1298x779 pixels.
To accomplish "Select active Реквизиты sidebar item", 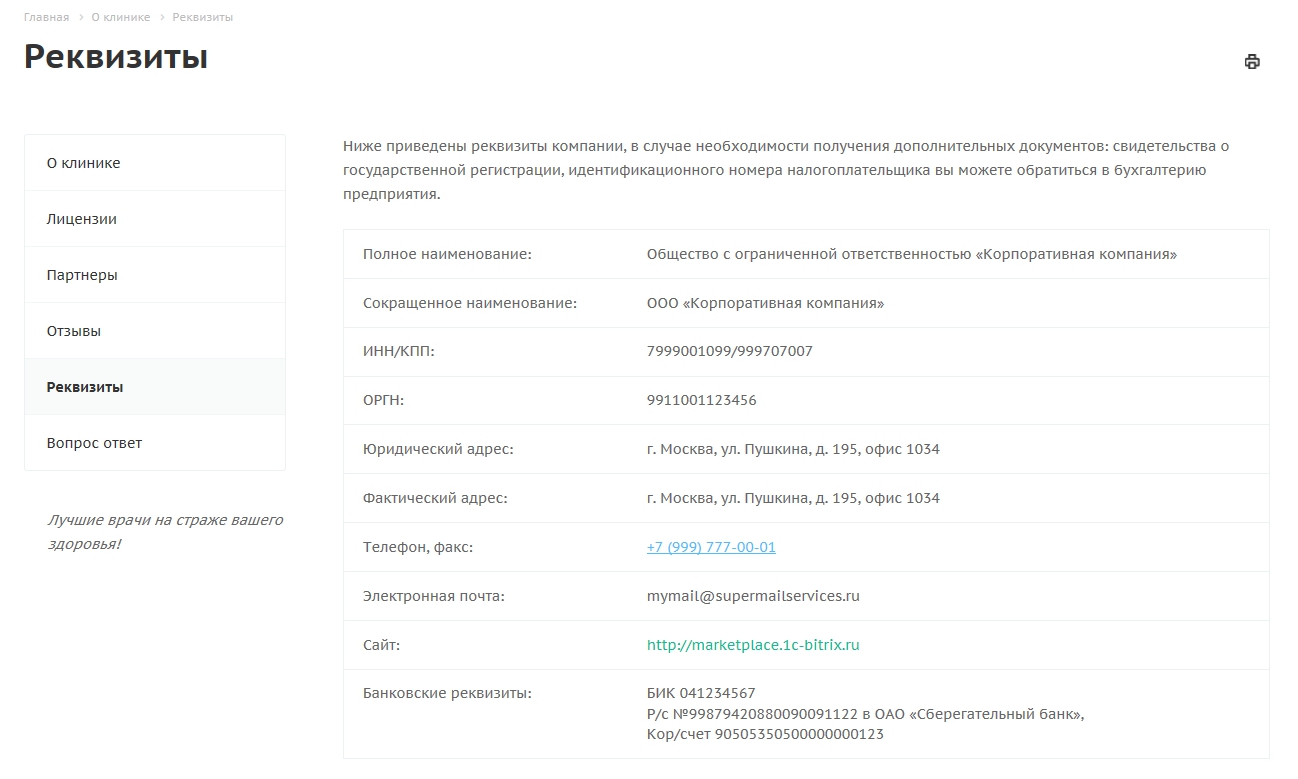I will pyautogui.click(x=155, y=387).
